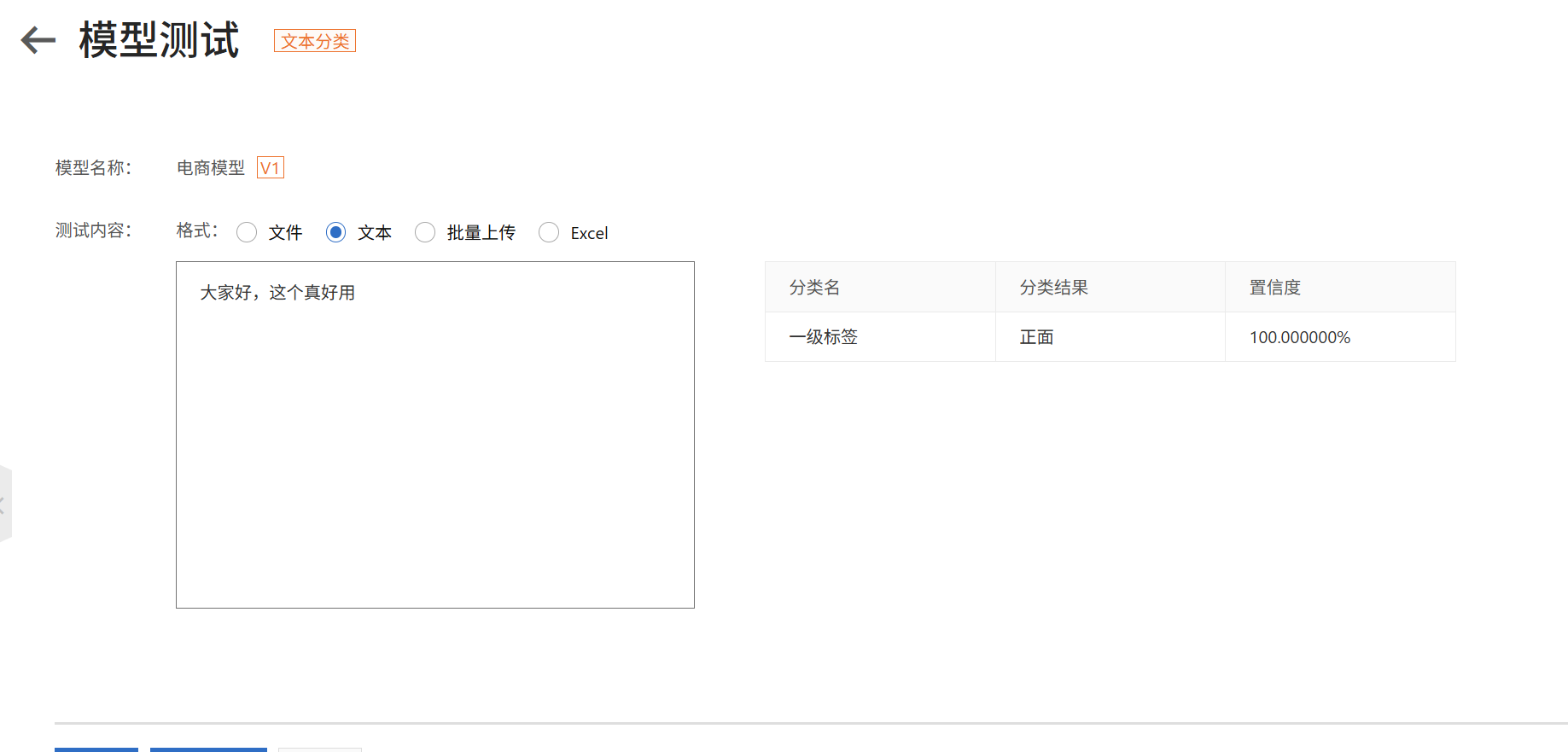Click the 置信度 column header

[1274, 288]
